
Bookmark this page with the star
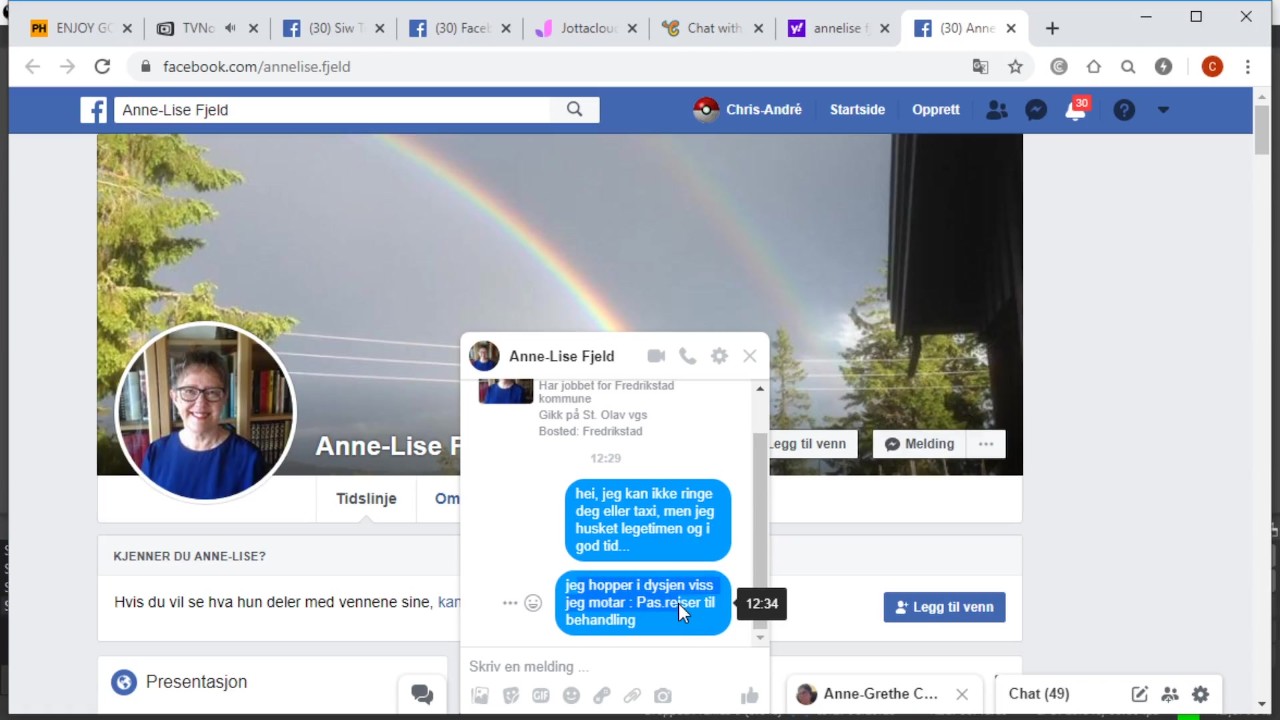tap(1015, 67)
